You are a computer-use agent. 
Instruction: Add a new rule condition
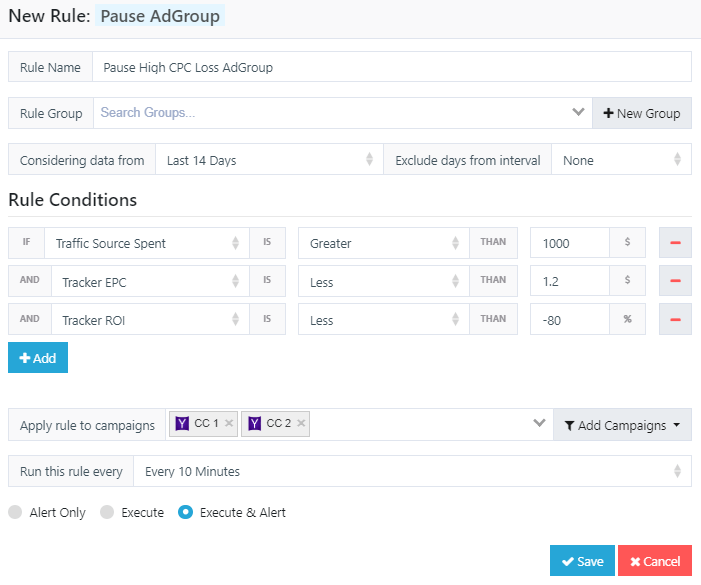point(38,358)
